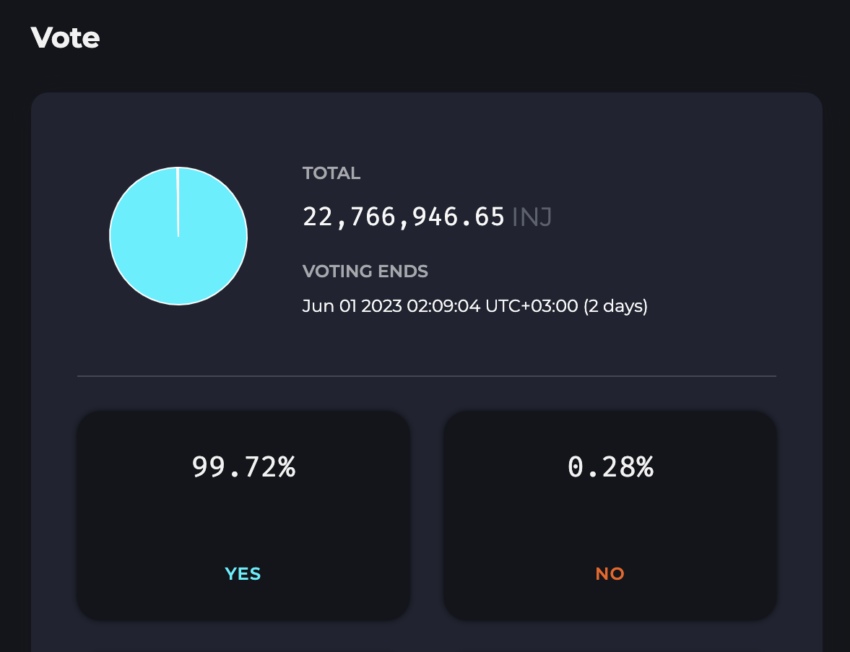Image resolution: width=850 pixels, height=652 pixels.
Task: Click the lower cyan area of the pie
Action: click(x=178, y=276)
